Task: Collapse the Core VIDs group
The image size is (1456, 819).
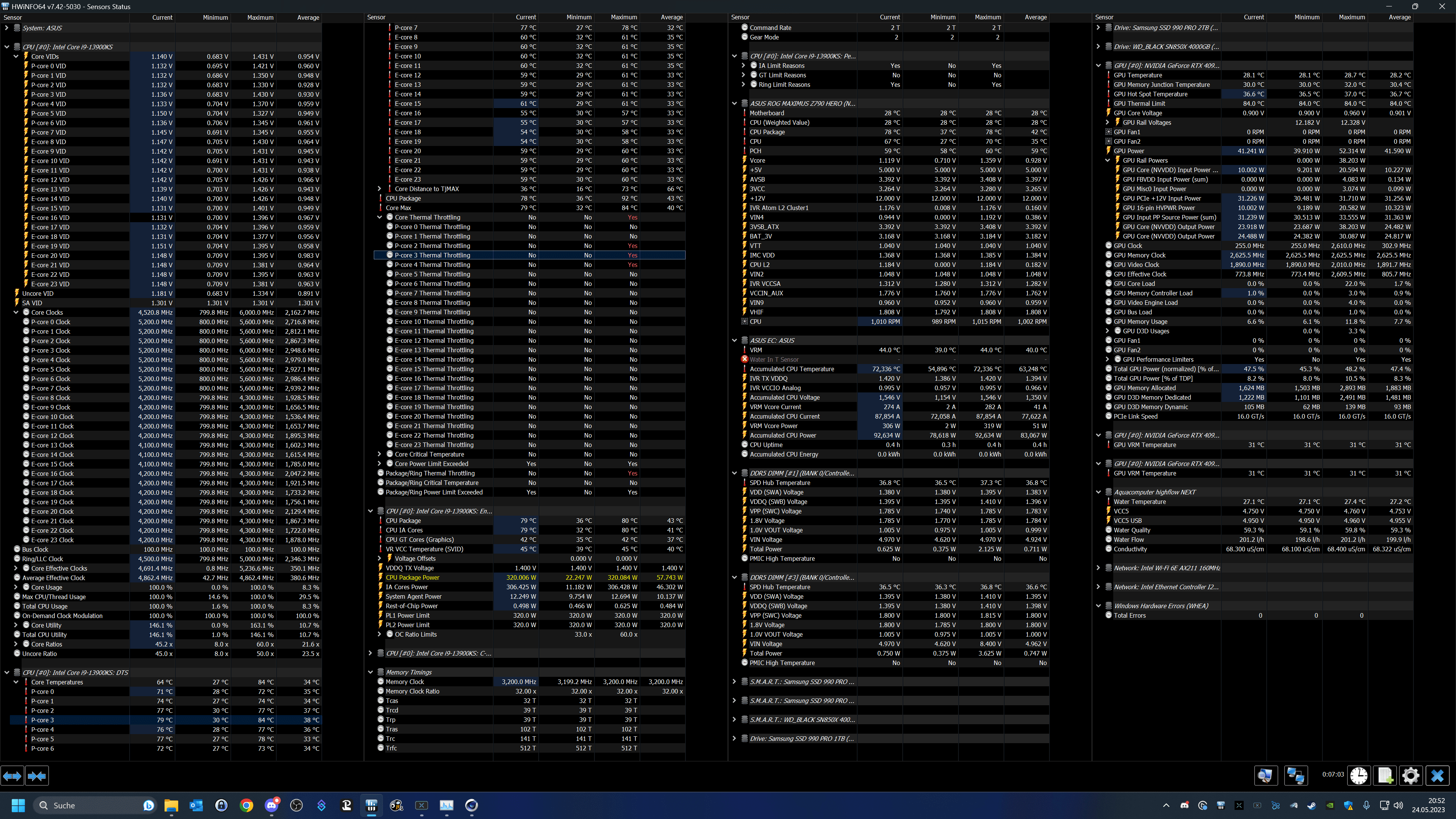Action: tap(16, 56)
